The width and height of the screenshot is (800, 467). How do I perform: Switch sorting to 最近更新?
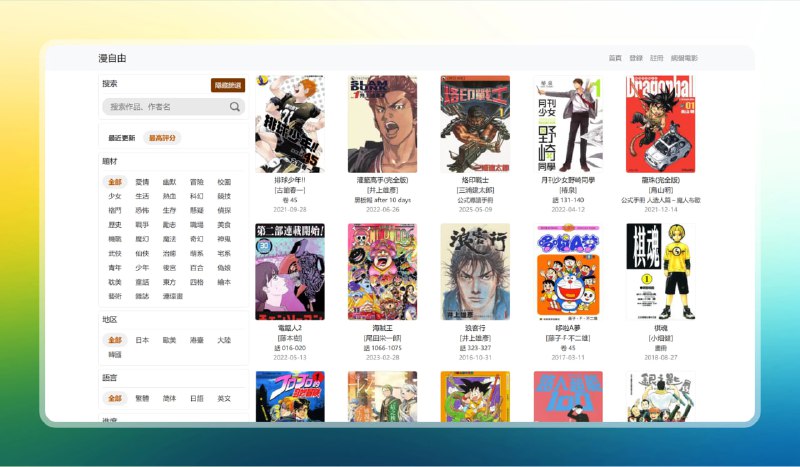(122, 138)
